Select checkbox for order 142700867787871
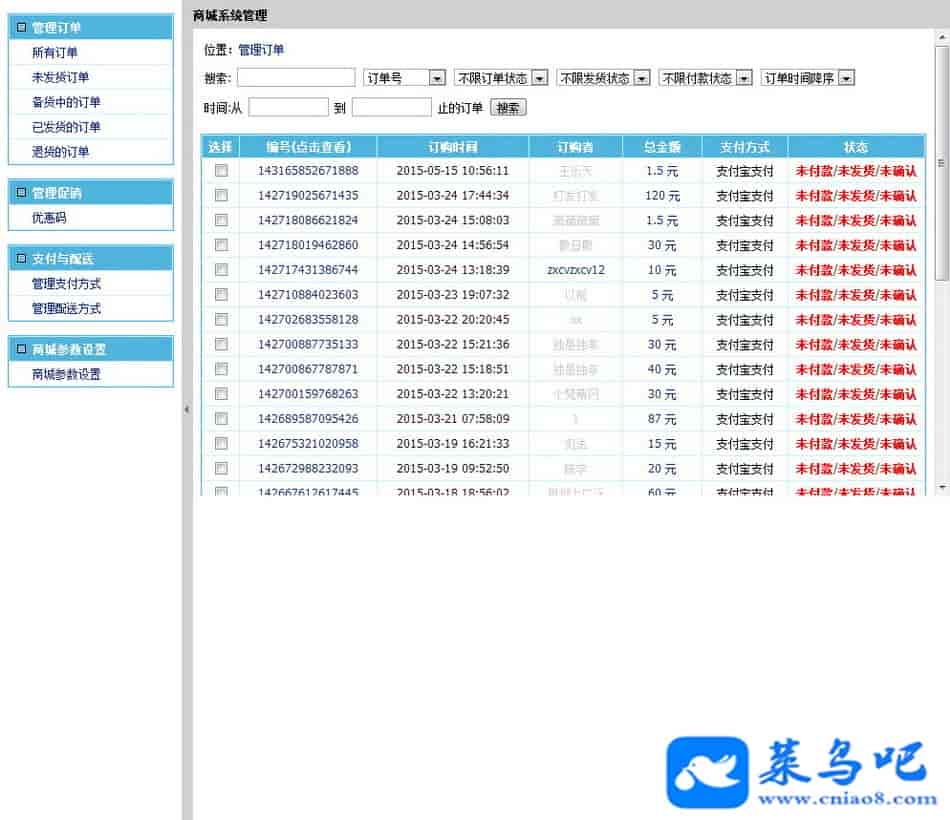The width and height of the screenshot is (950, 820). tap(221, 369)
